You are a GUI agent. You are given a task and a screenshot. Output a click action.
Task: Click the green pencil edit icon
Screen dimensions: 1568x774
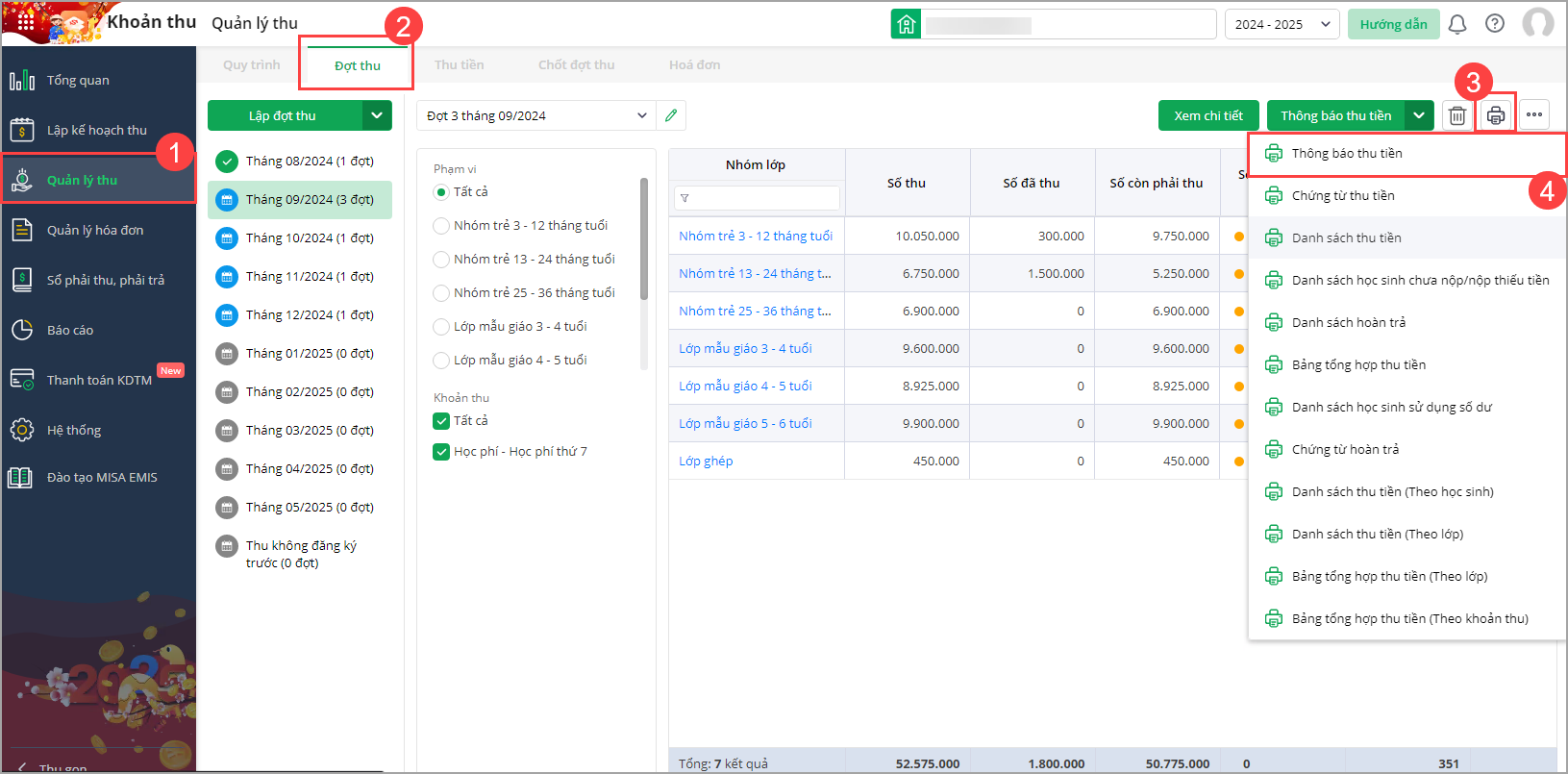click(671, 115)
